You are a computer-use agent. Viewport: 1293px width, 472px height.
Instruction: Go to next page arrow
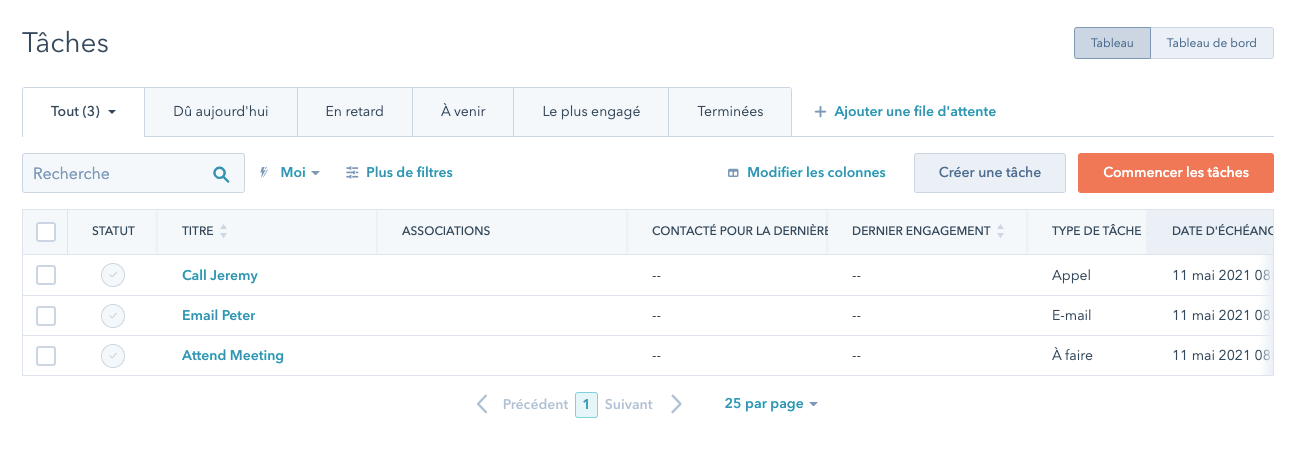point(677,404)
